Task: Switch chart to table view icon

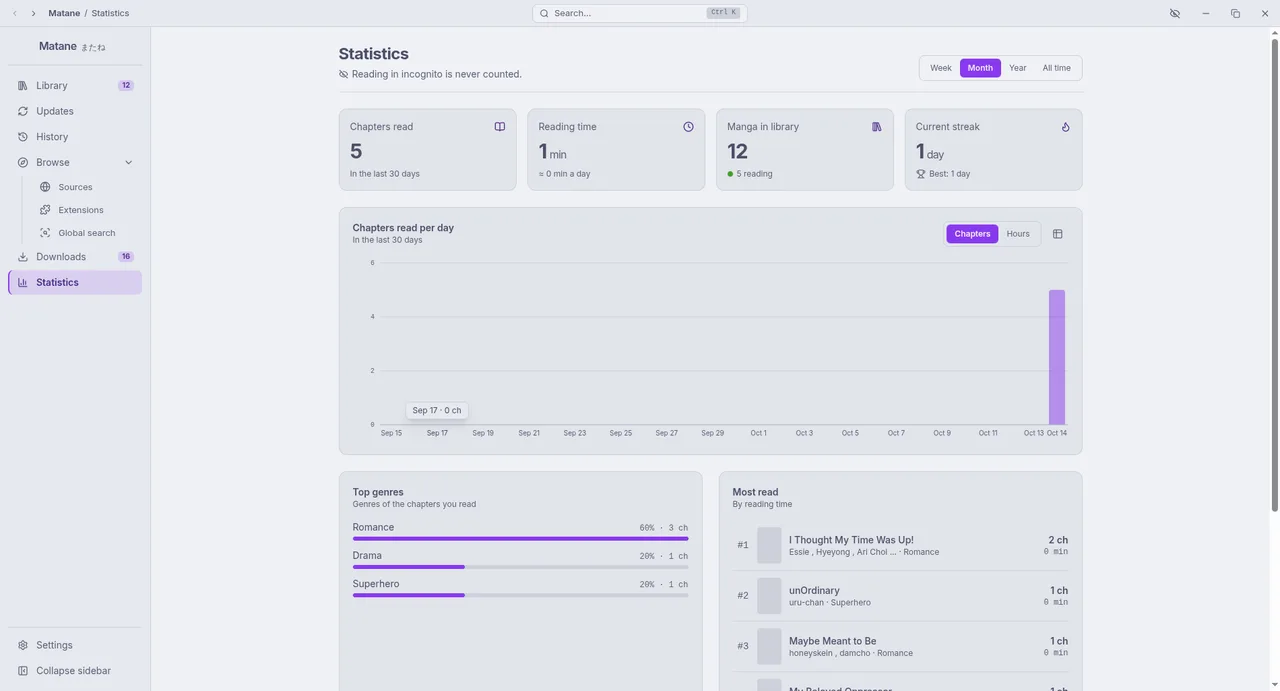Action: click(x=1058, y=234)
